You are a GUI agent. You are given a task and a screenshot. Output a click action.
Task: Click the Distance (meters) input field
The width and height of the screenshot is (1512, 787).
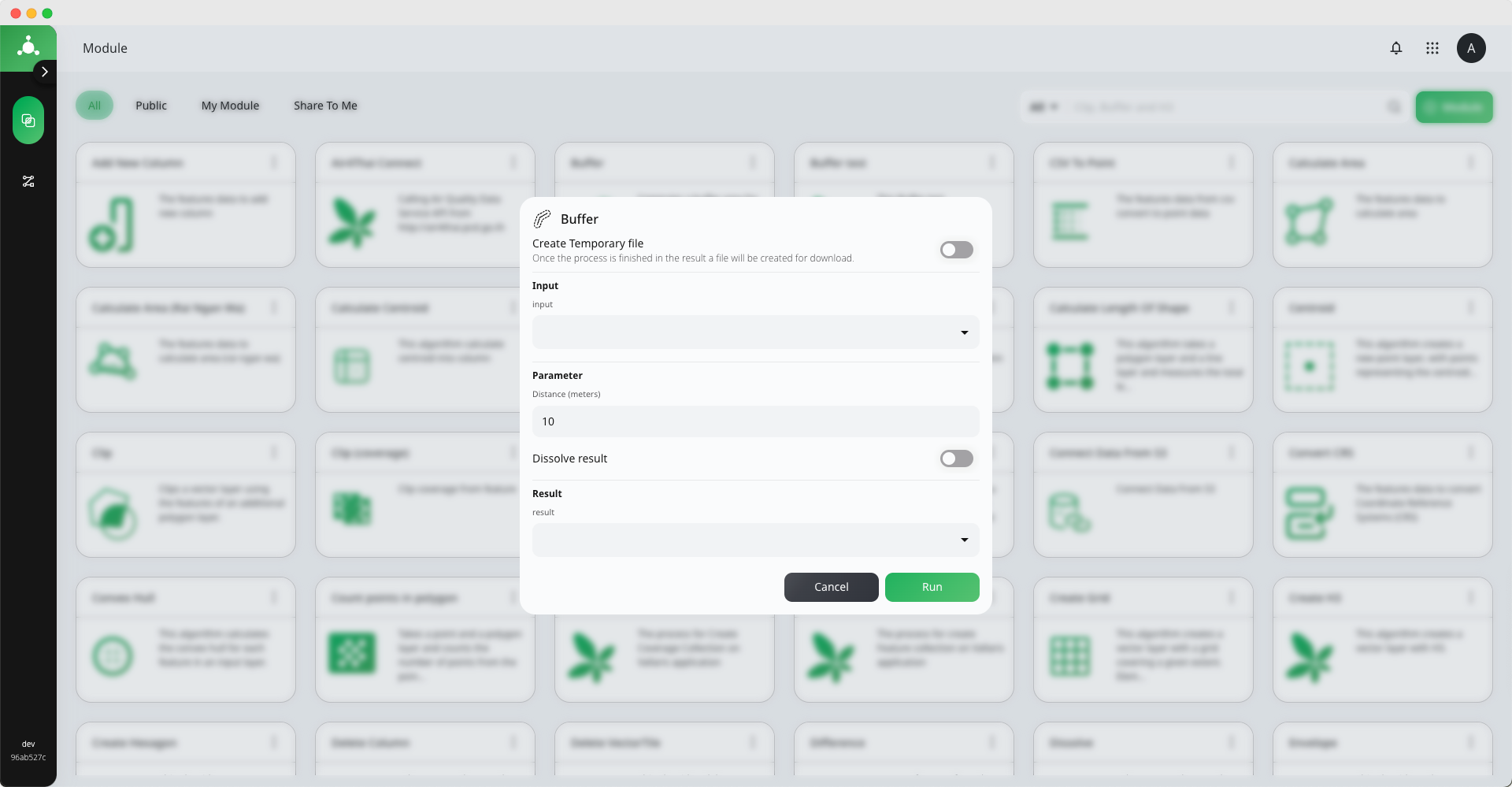click(x=756, y=421)
